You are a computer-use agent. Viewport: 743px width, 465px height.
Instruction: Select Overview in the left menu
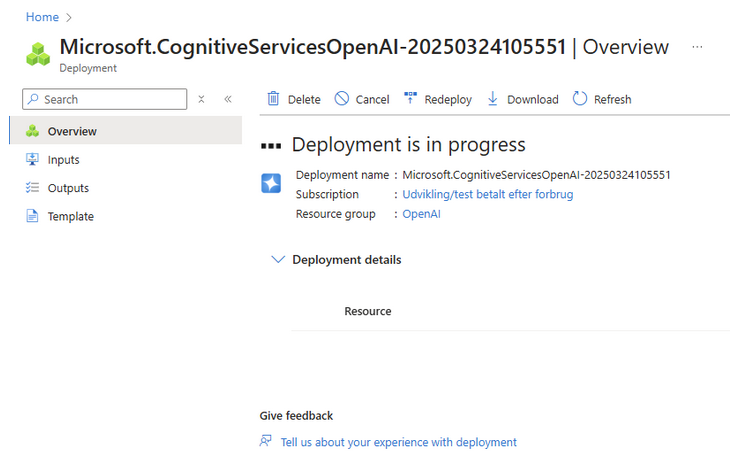tap(72, 131)
